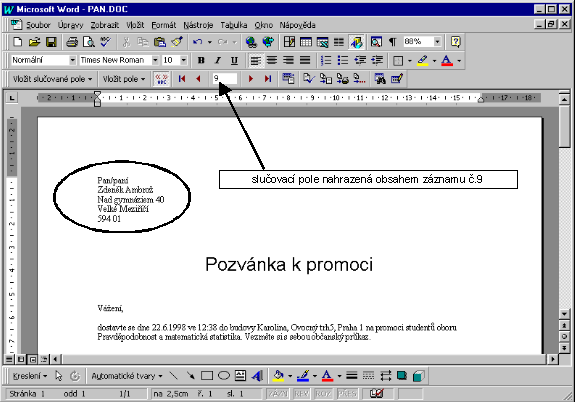Open the Office Assistant help
575x402 pixels.
[x=456, y=42]
